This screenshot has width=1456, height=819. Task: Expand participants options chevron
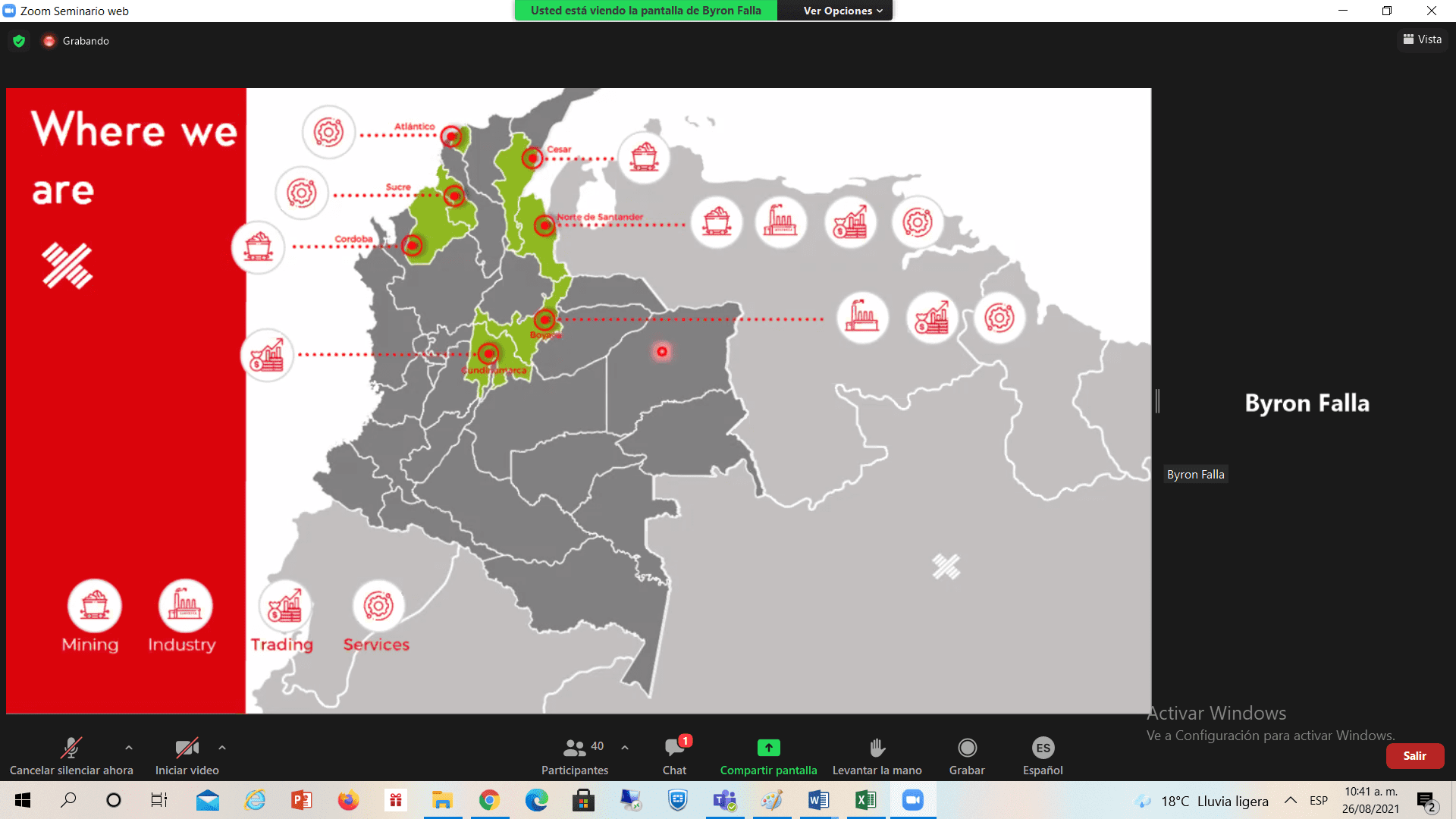[625, 748]
